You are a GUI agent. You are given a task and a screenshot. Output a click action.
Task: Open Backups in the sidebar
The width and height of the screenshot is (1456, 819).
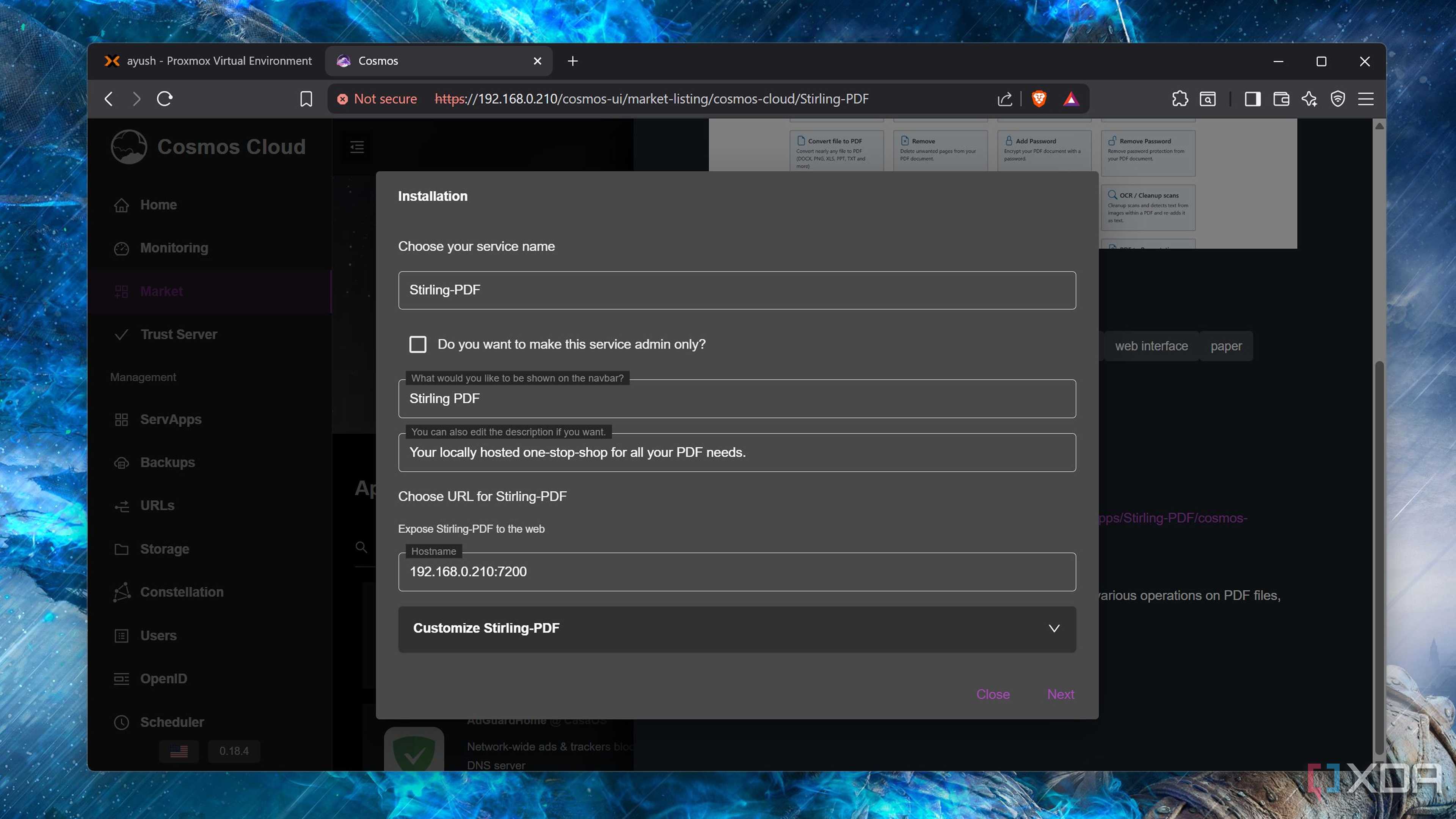click(x=209, y=462)
